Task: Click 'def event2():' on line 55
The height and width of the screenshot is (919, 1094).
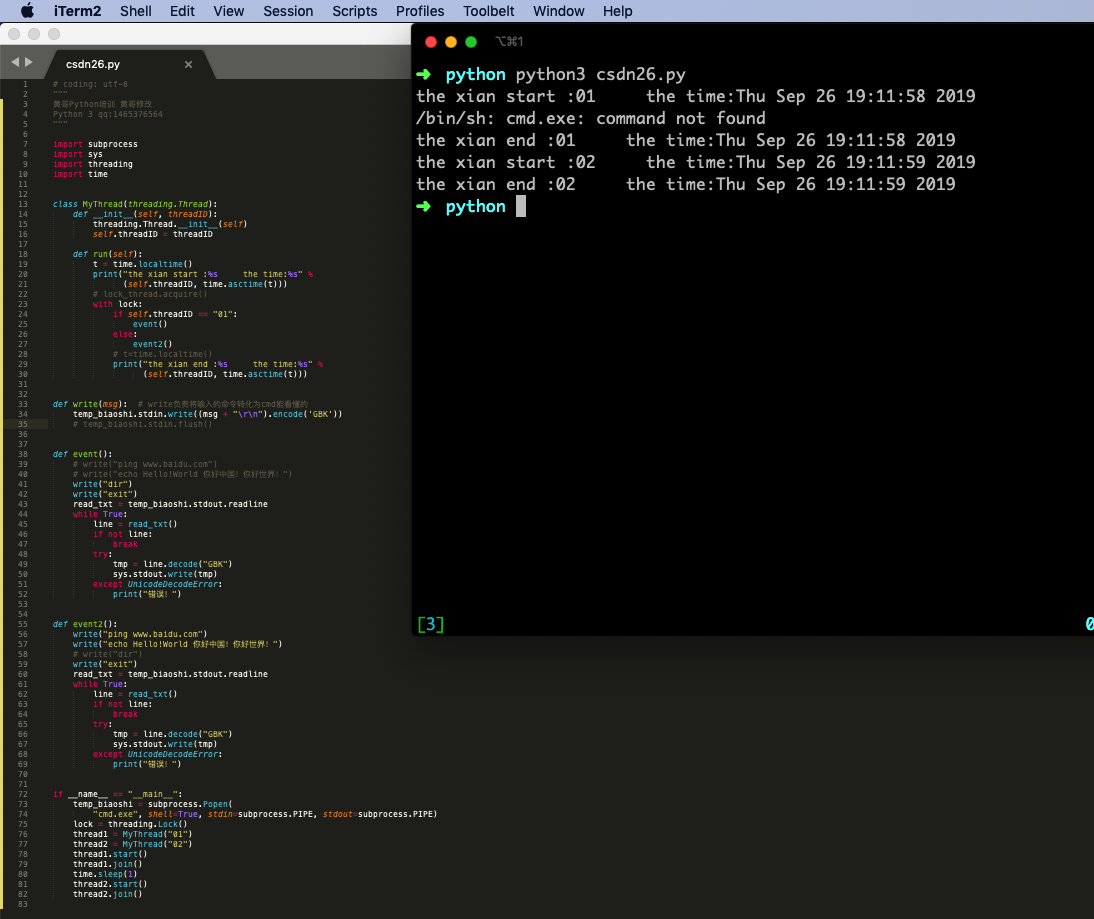Action: (x=85, y=625)
